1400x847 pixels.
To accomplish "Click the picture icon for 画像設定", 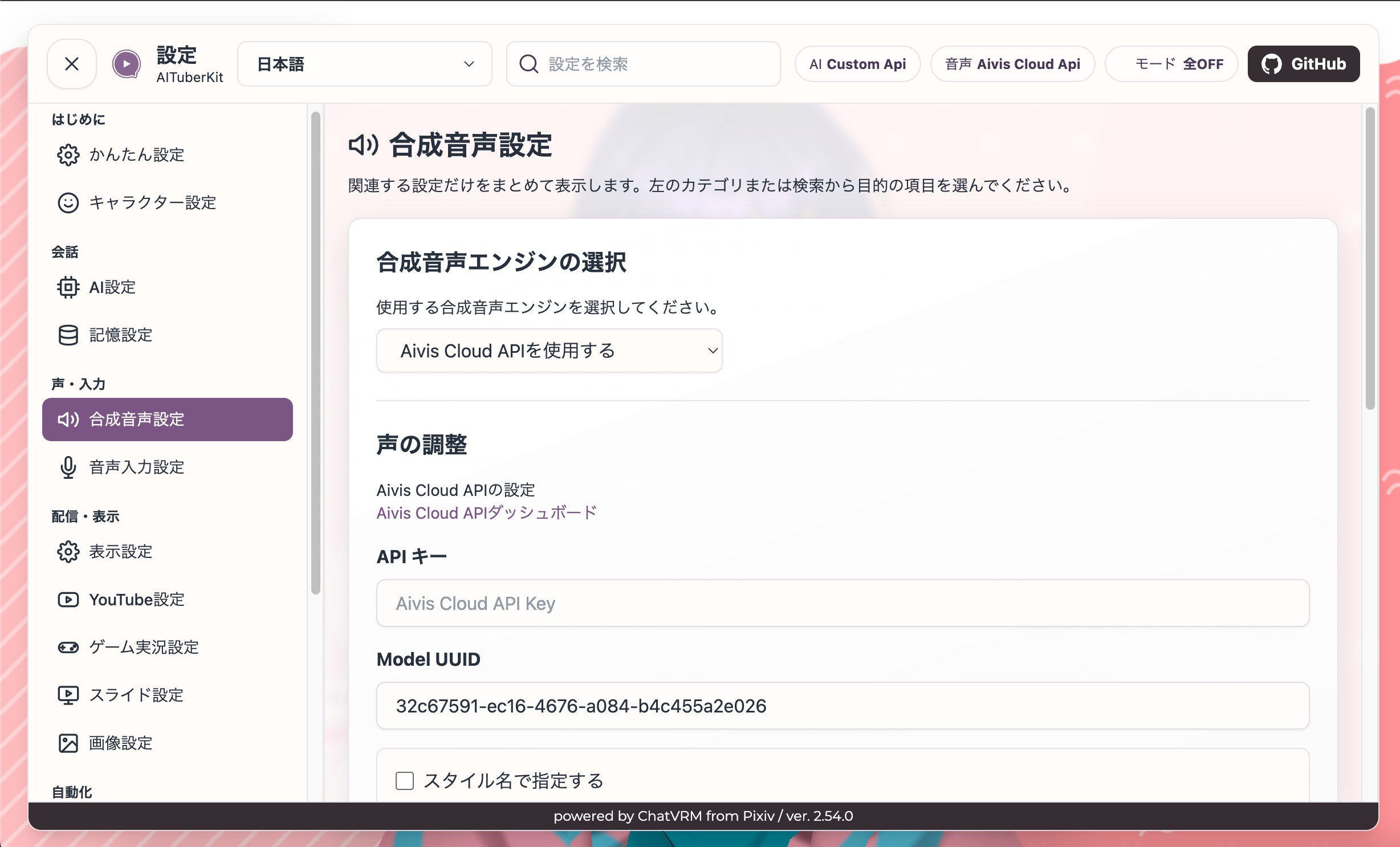I will pos(68,743).
